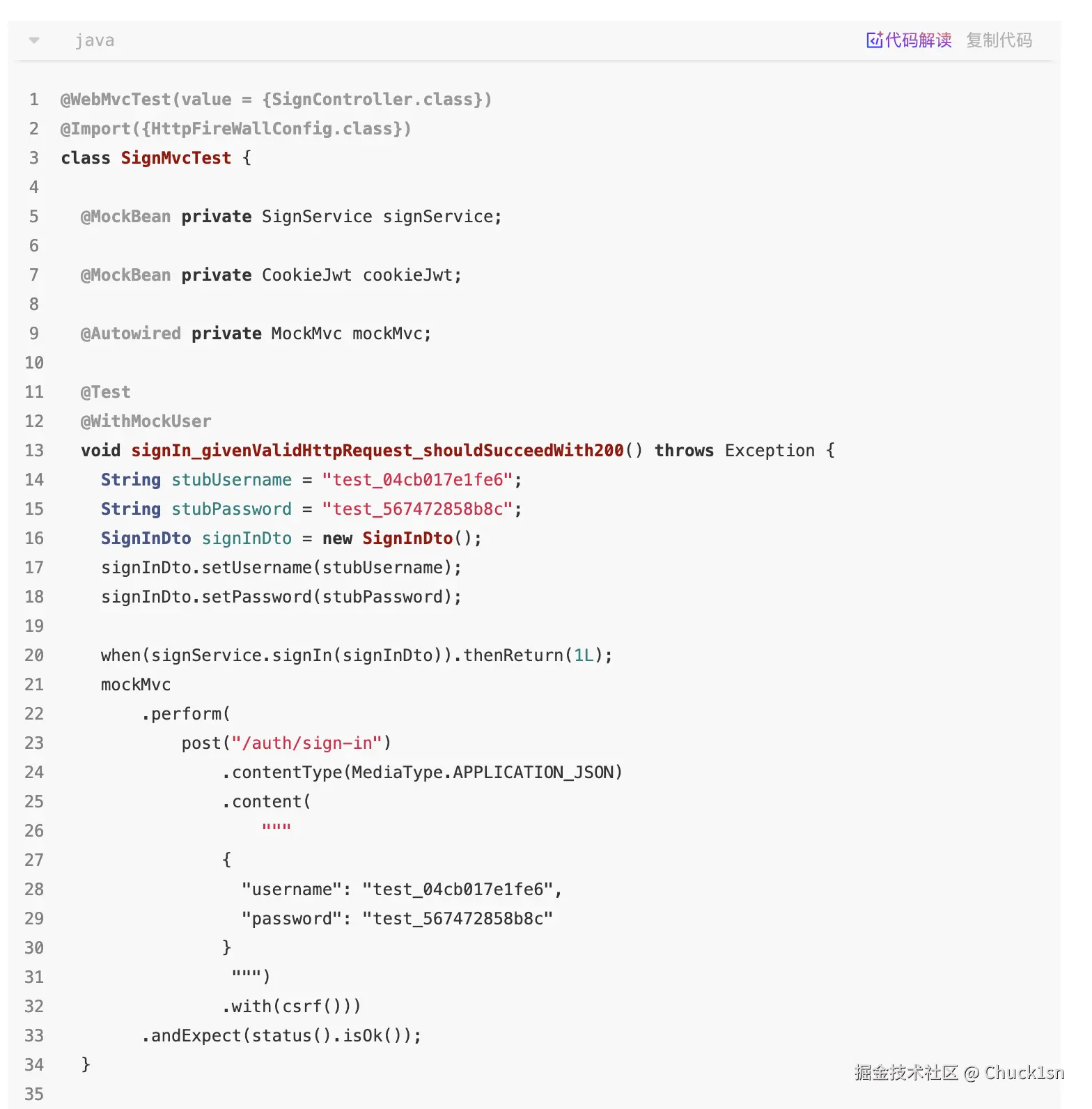The image size is (1092, 1109).
Task: Click the @Autowired annotation
Action: tap(130, 334)
